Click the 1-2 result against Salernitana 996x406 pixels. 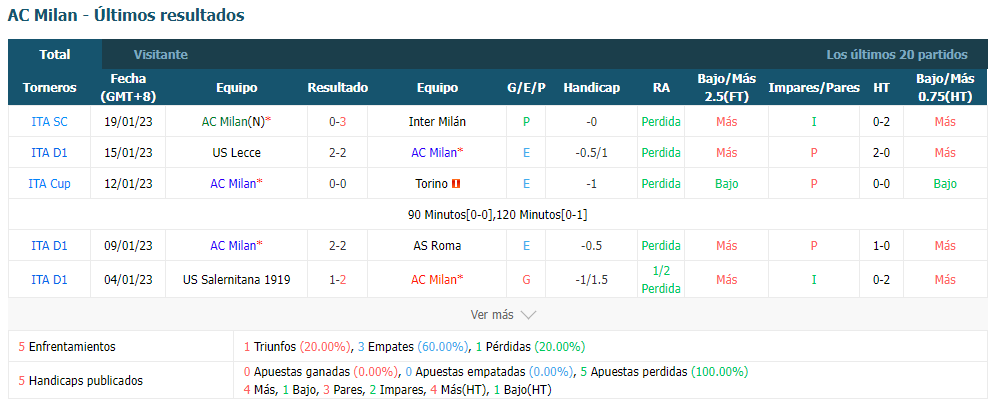tap(338, 279)
